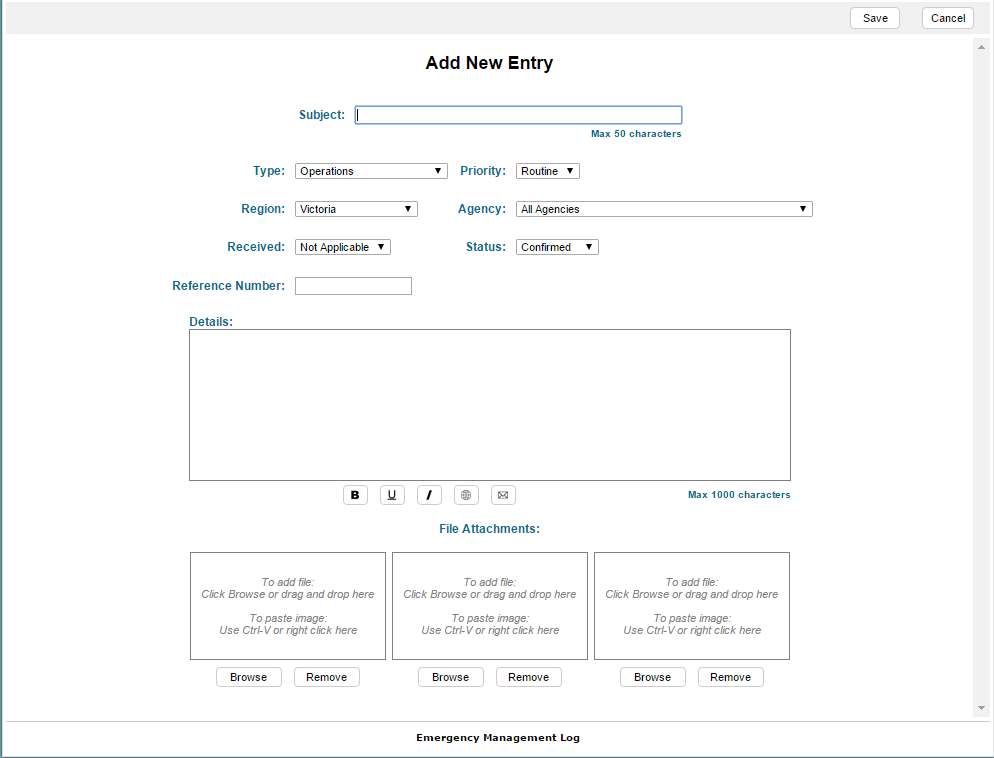994x758 pixels.
Task: Click the Save button
Action: pyautogui.click(x=875, y=18)
